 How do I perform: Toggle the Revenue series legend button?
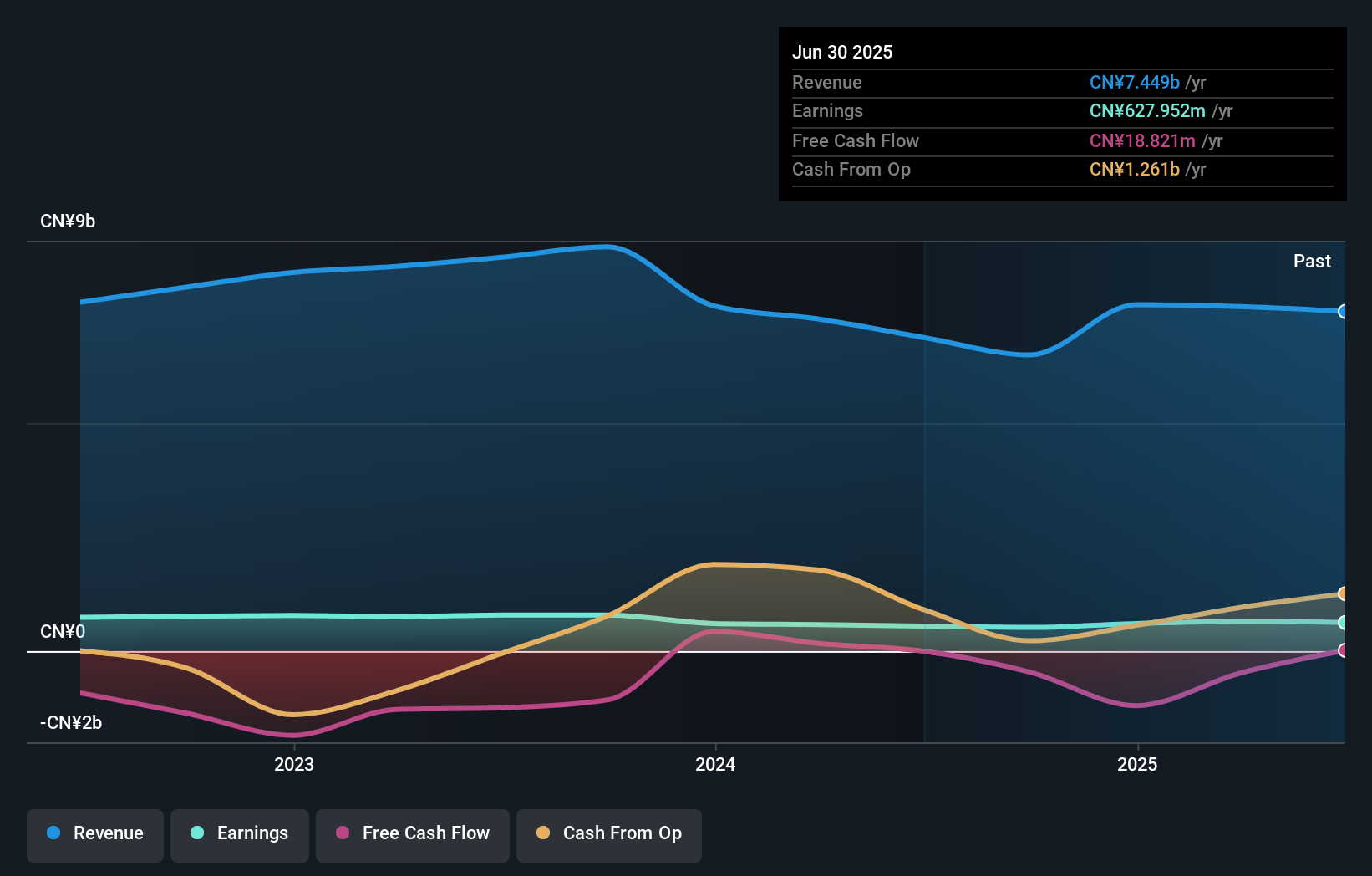coord(95,834)
